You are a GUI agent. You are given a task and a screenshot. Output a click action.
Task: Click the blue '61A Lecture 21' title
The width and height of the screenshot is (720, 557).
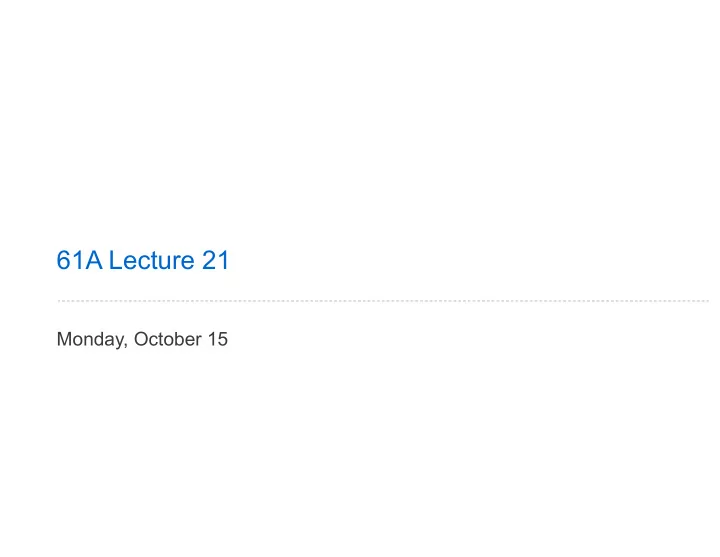pyautogui.click(x=142, y=260)
